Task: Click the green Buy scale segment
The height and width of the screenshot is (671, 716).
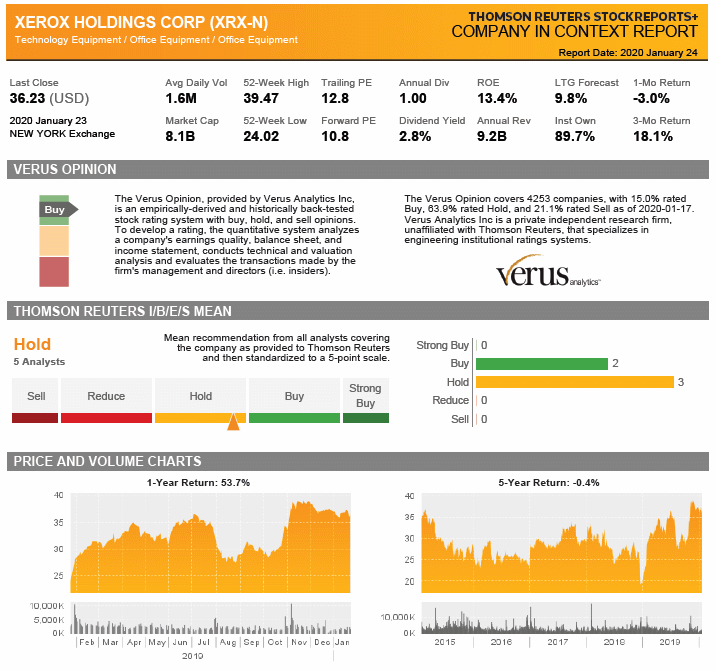Action: (x=295, y=418)
